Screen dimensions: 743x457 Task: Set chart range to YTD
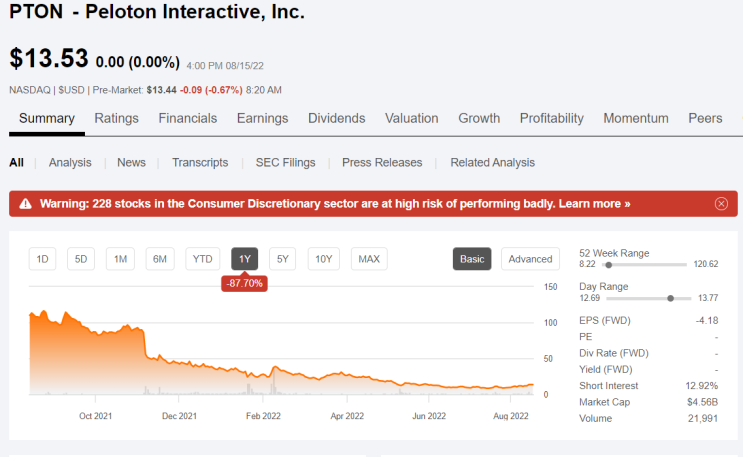[x=202, y=259]
